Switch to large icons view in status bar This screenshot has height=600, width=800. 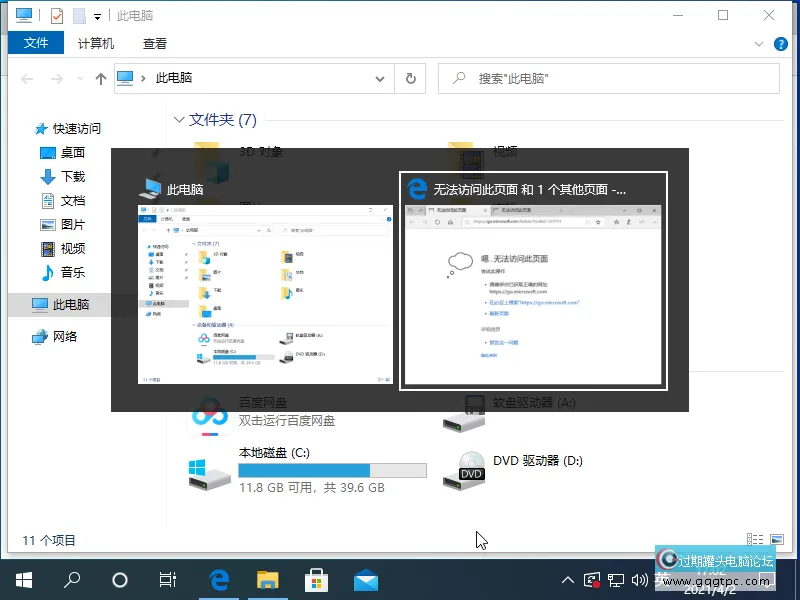tap(777, 540)
